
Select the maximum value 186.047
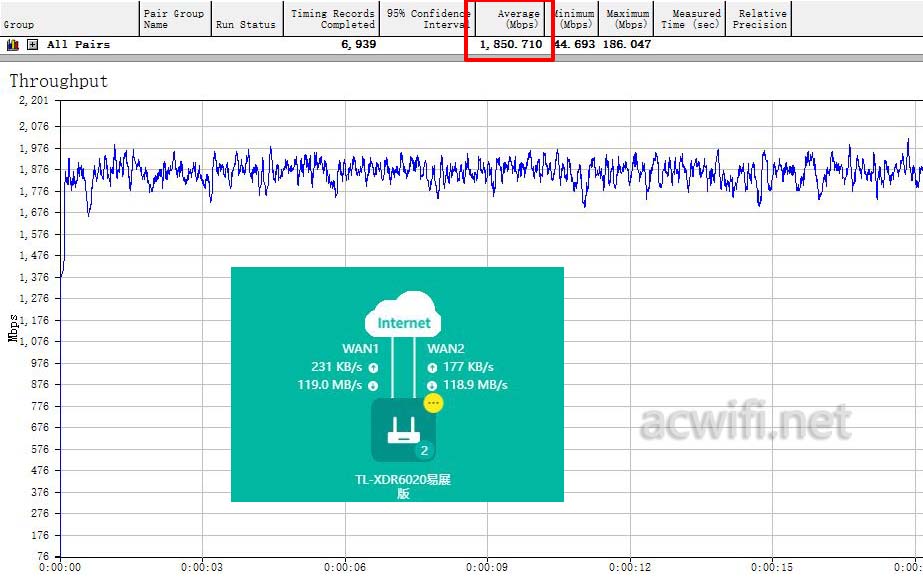(627, 44)
